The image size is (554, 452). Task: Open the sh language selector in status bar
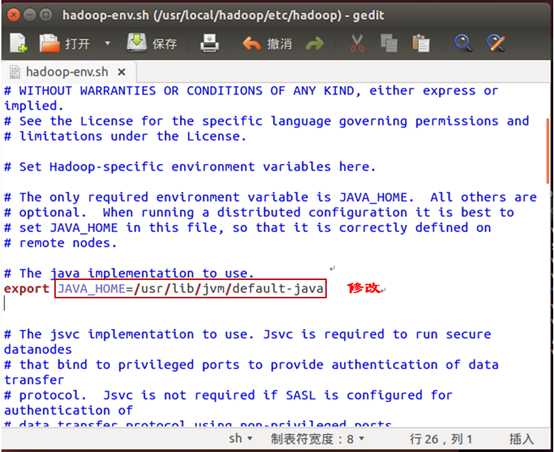(x=240, y=439)
